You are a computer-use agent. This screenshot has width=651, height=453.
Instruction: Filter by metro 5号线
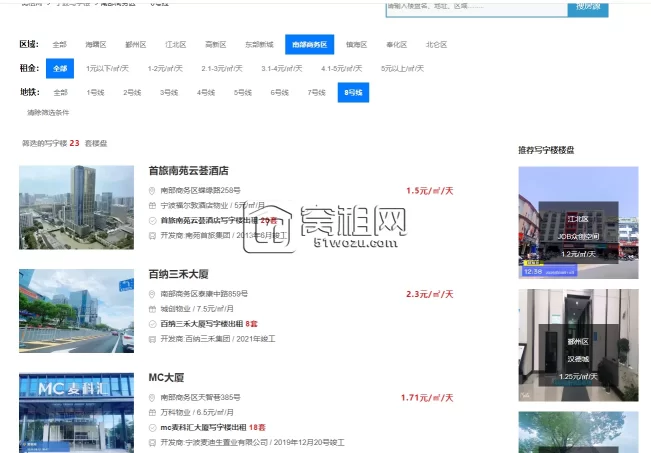(243, 93)
